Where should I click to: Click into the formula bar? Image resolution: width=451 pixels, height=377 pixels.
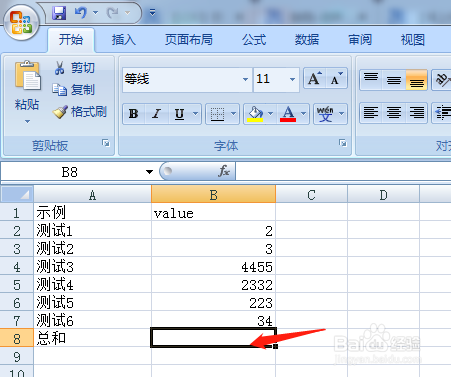click(343, 172)
